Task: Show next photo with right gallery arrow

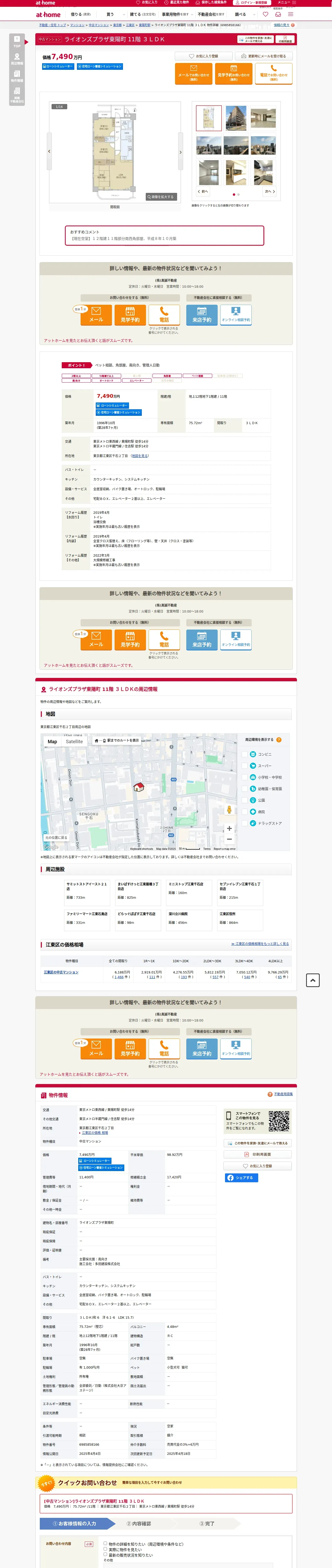Action: tap(180, 152)
